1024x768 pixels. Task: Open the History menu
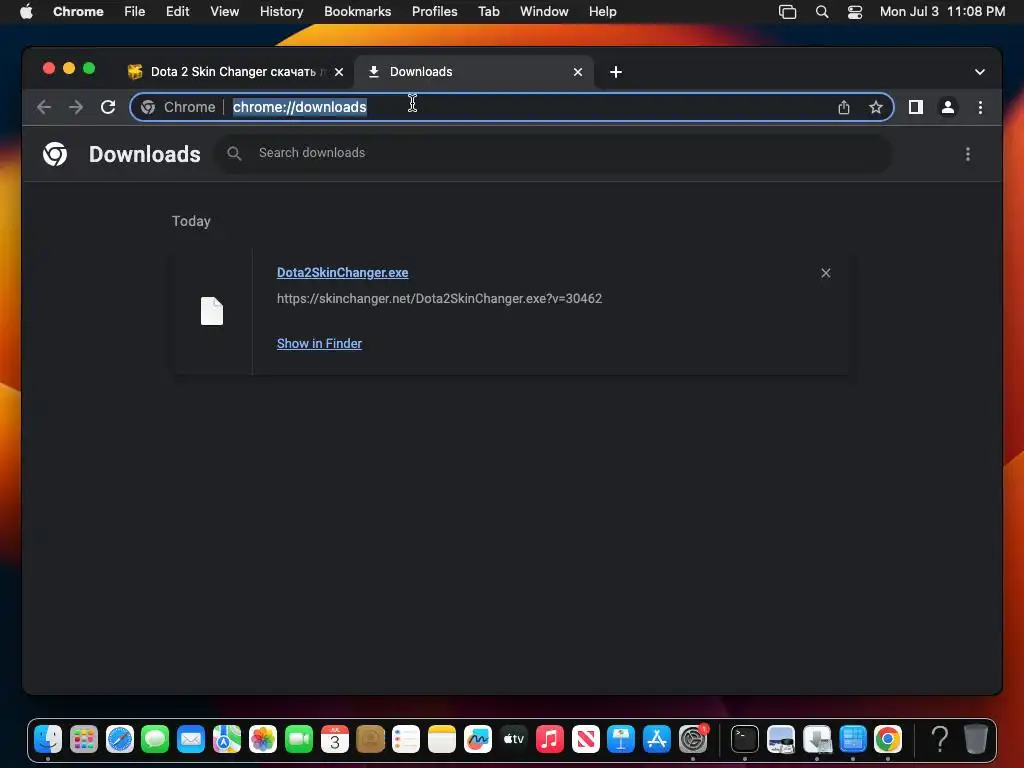pyautogui.click(x=281, y=11)
